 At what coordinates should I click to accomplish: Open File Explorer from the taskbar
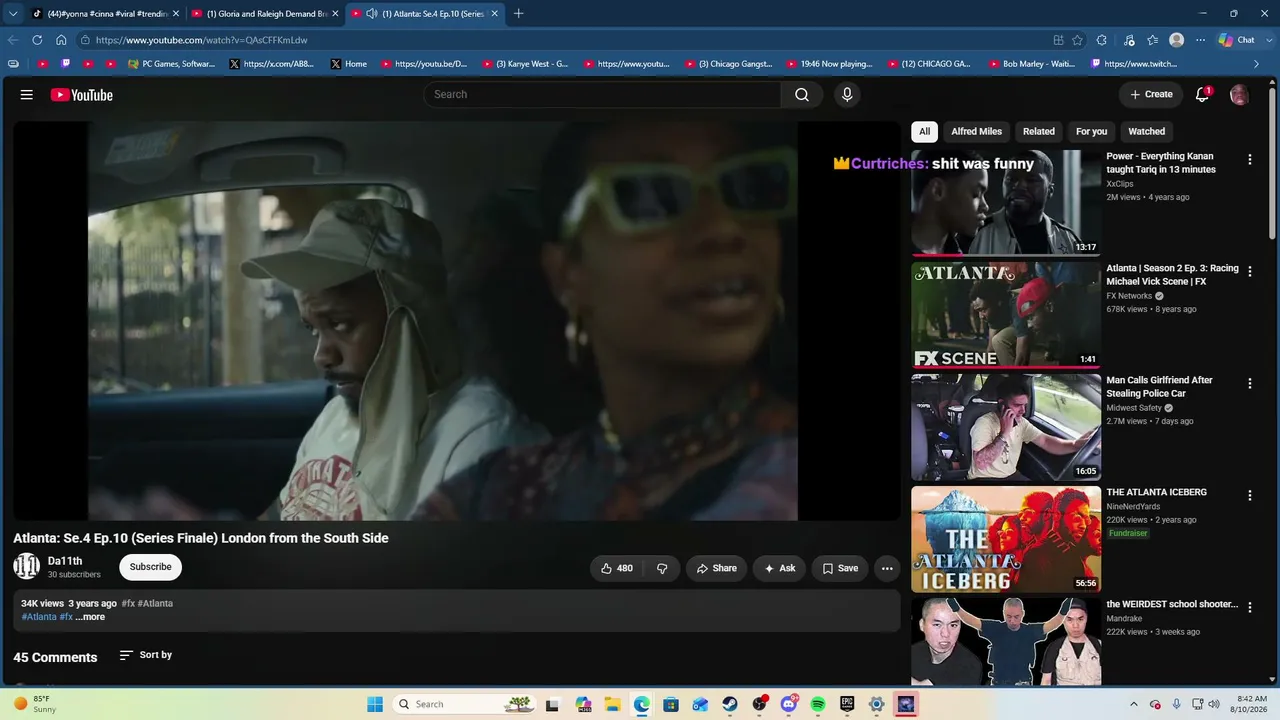coord(612,704)
